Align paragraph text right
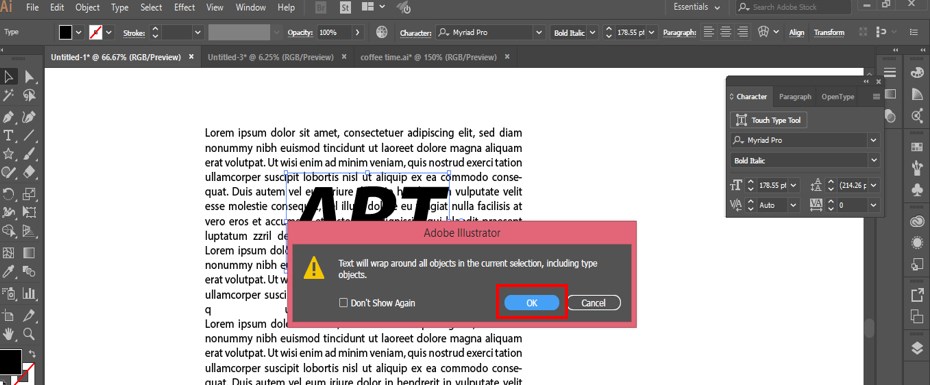The height and width of the screenshot is (385, 930). click(x=744, y=32)
